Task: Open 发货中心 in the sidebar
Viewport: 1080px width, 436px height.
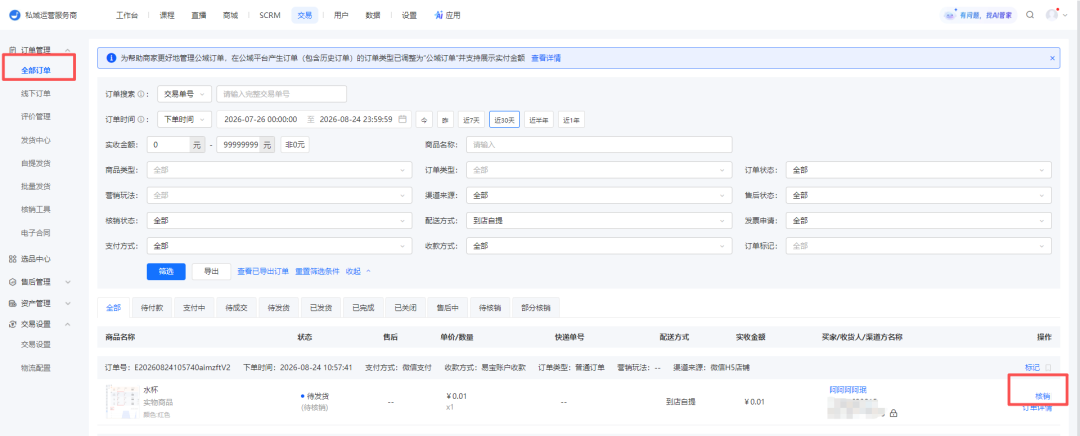Action: click(36, 140)
